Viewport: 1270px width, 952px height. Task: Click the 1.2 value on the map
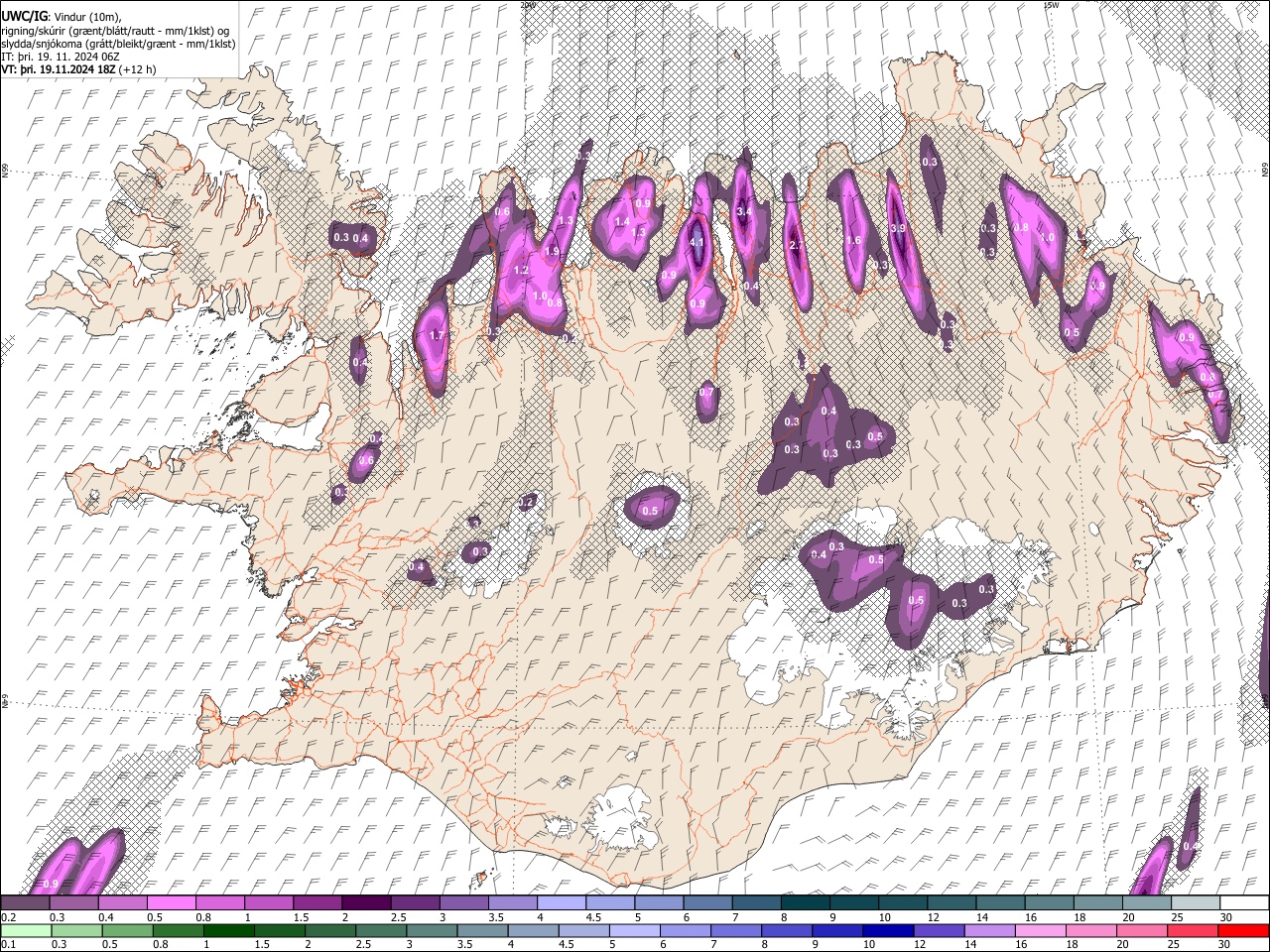click(x=521, y=270)
